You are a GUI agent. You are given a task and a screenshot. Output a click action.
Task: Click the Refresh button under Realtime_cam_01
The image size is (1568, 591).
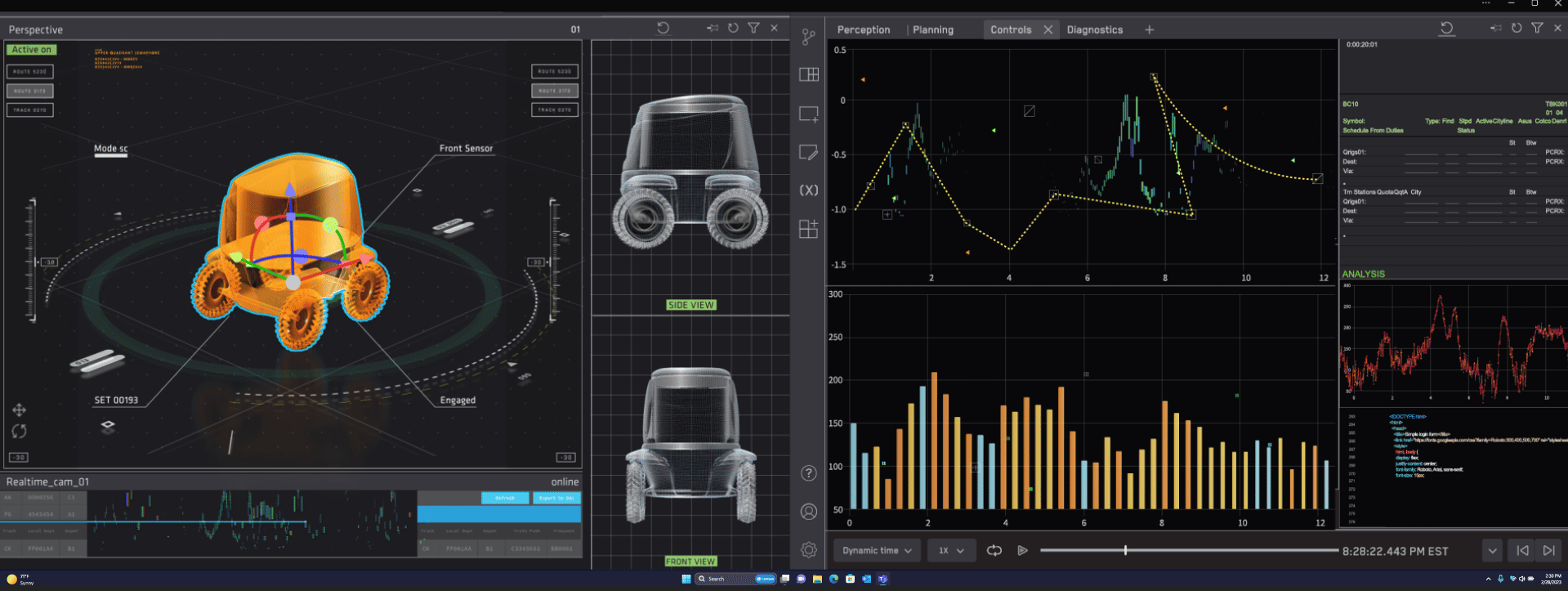505,498
